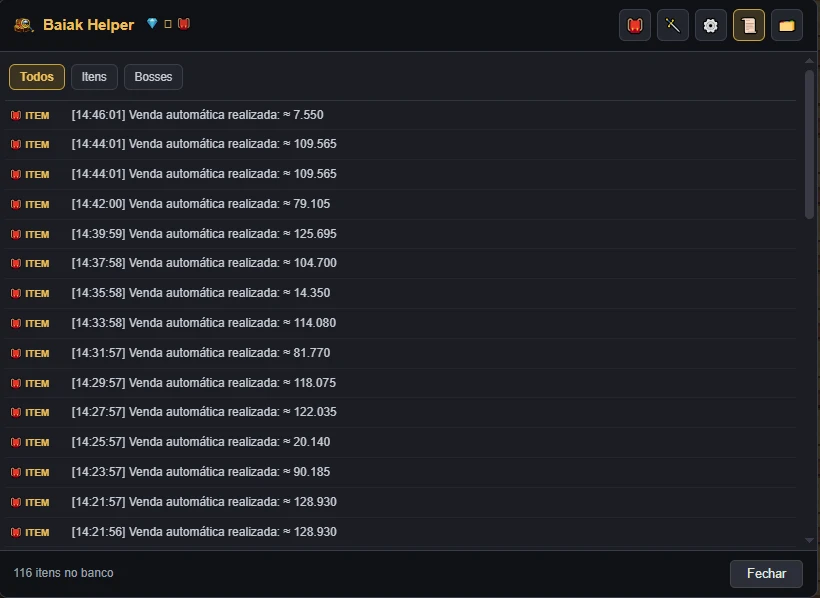Open settings via the gear icon

(x=711, y=25)
